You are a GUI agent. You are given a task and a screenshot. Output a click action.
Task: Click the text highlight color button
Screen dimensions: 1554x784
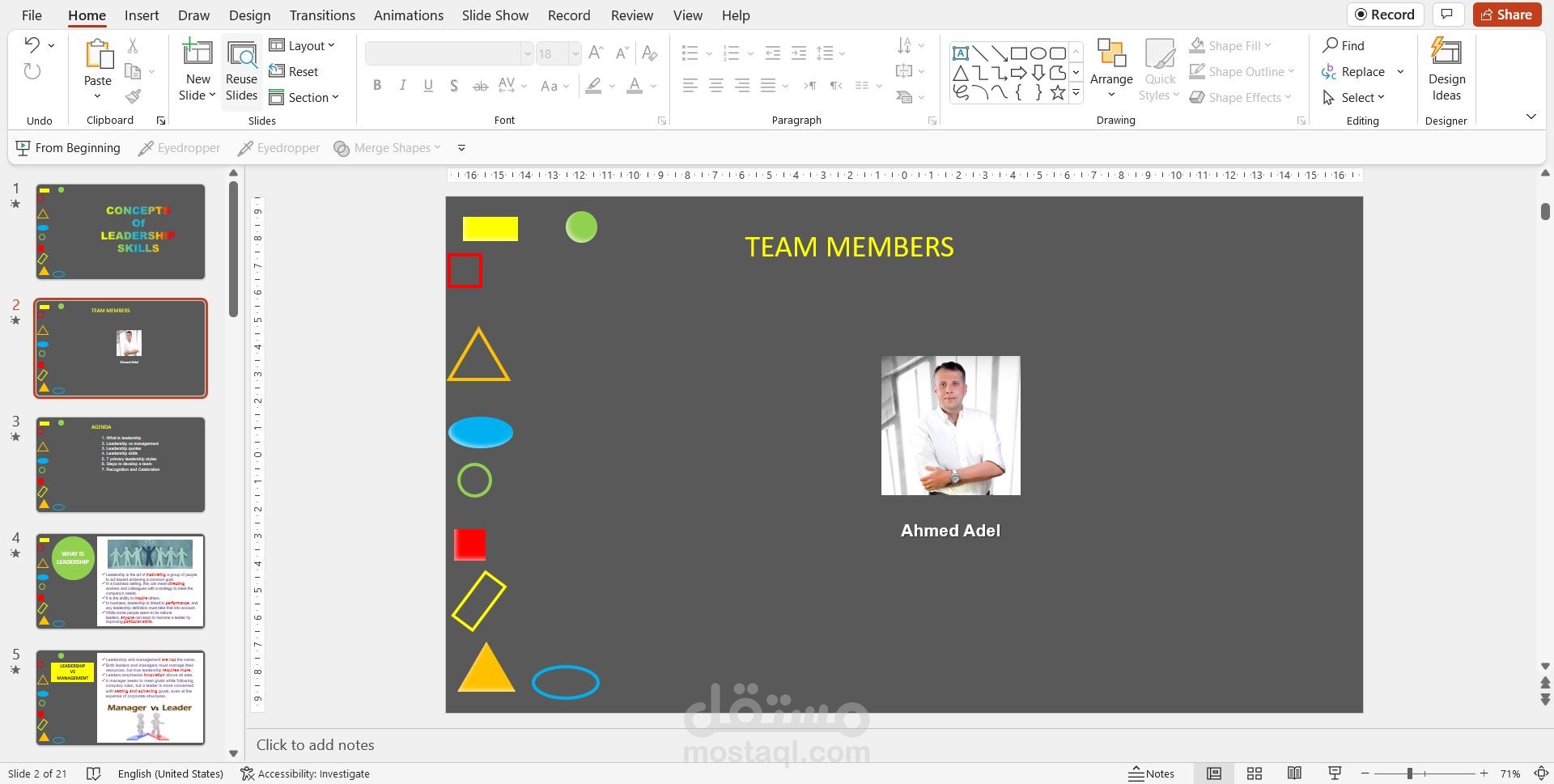pos(594,86)
